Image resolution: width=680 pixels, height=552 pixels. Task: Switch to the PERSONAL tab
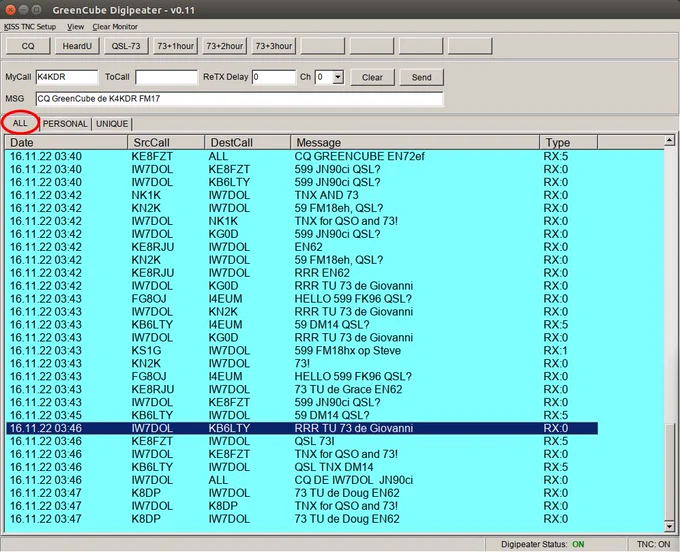pyautogui.click(x=65, y=124)
